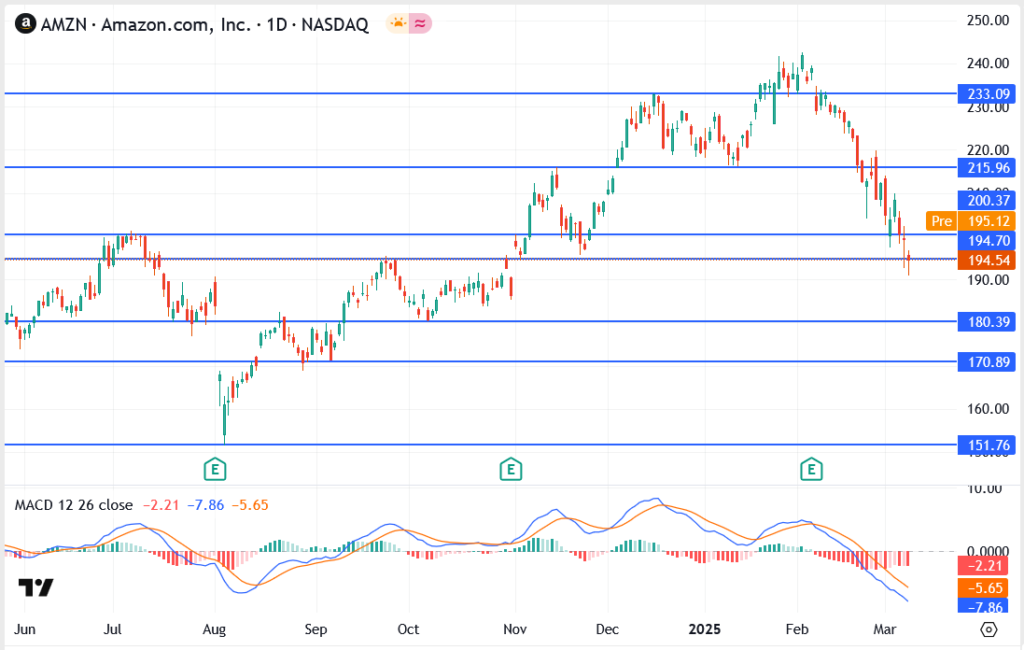Select the 151.76 price level label

(985, 444)
